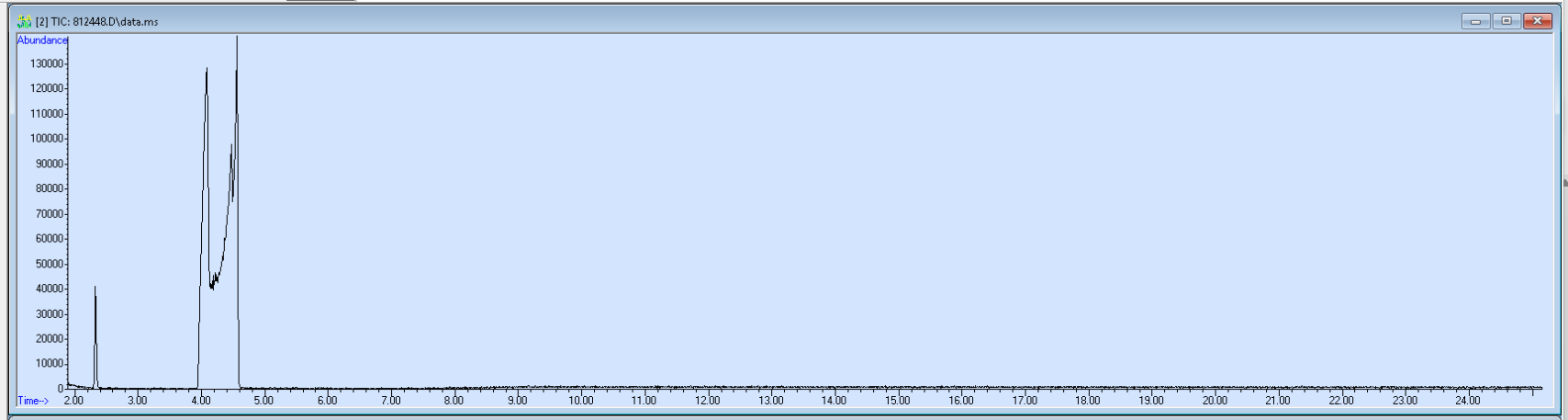Click the 12.00 time axis label
Screen dimensions: 1568x420
click(x=708, y=401)
